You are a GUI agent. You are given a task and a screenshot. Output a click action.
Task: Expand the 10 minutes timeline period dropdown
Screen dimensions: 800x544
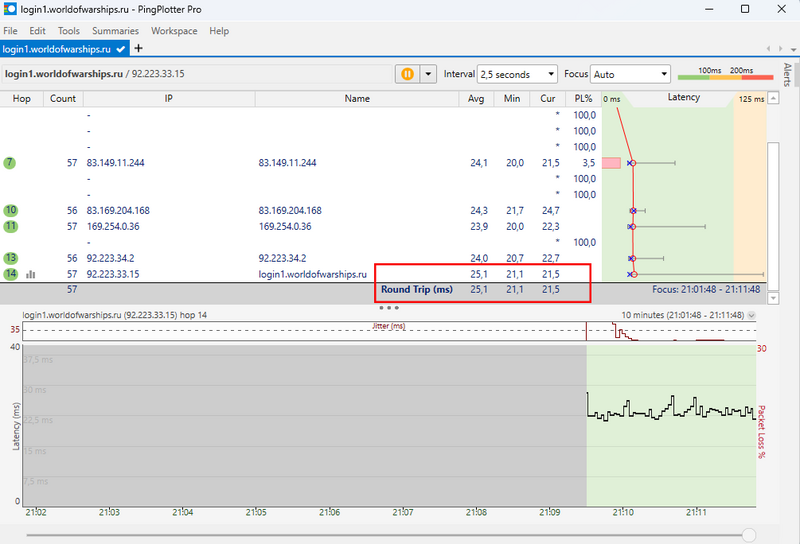[752, 315]
